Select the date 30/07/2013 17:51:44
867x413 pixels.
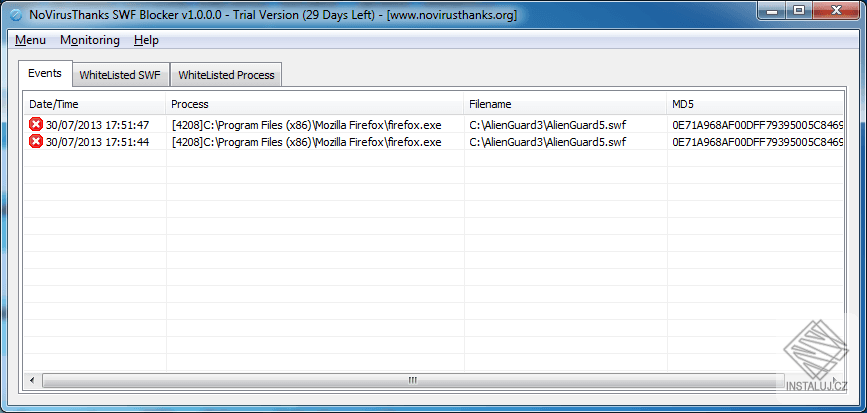97,142
